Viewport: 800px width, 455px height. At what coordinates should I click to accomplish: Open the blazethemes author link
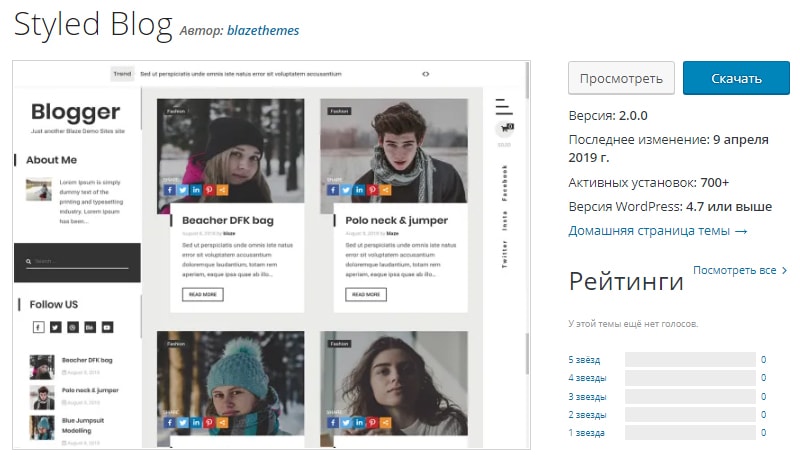pyautogui.click(x=263, y=31)
